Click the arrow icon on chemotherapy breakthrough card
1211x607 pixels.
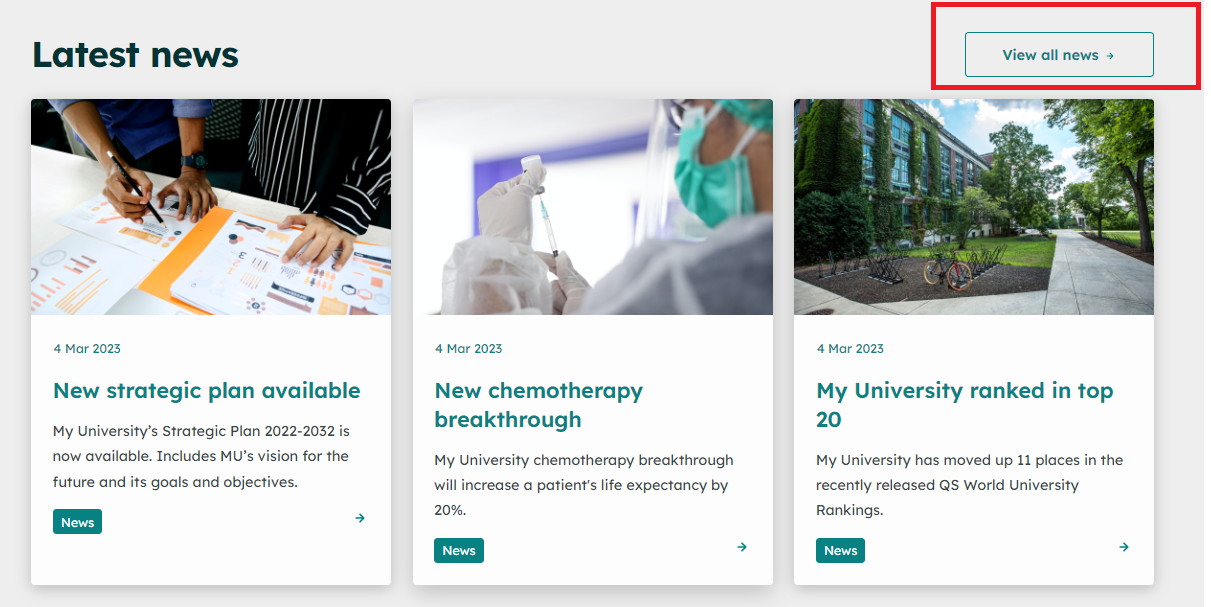coord(742,547)
